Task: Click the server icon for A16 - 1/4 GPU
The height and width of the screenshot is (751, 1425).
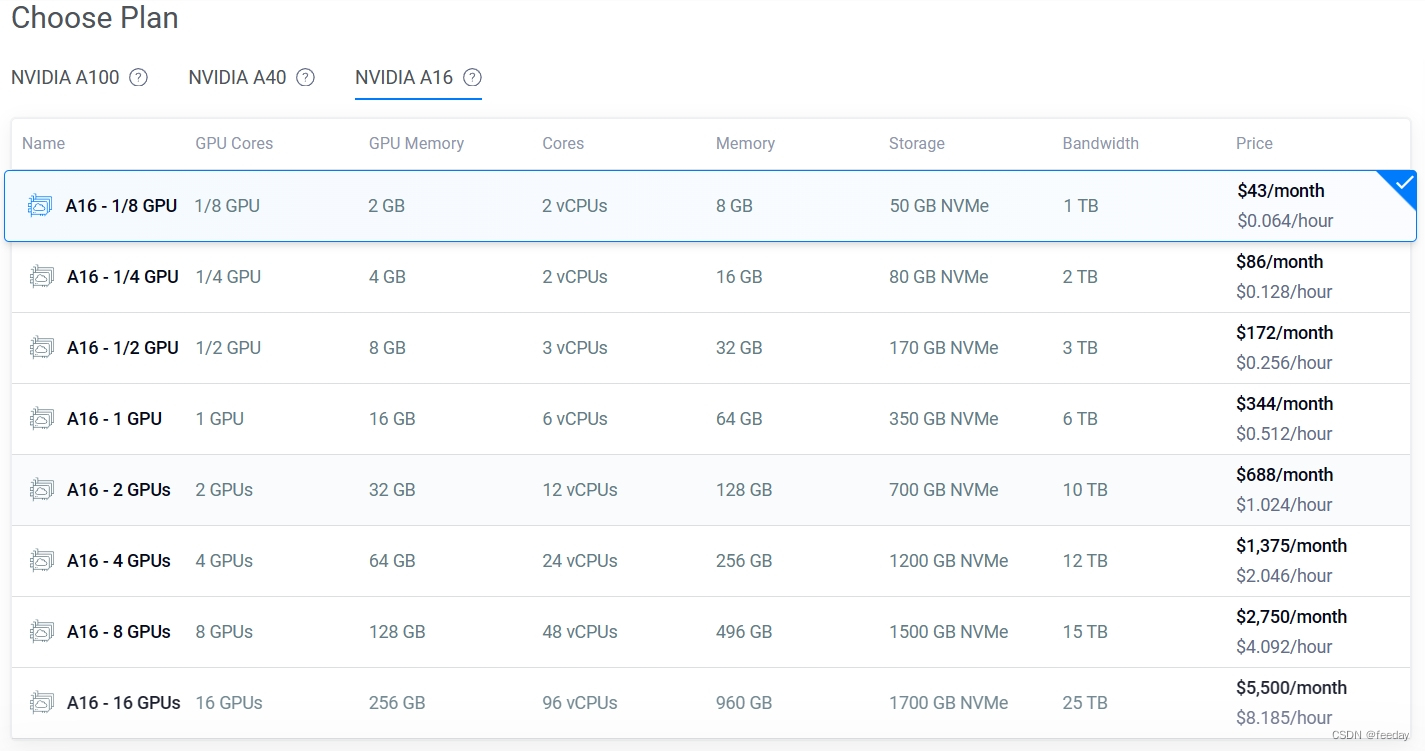Action: 41,277
